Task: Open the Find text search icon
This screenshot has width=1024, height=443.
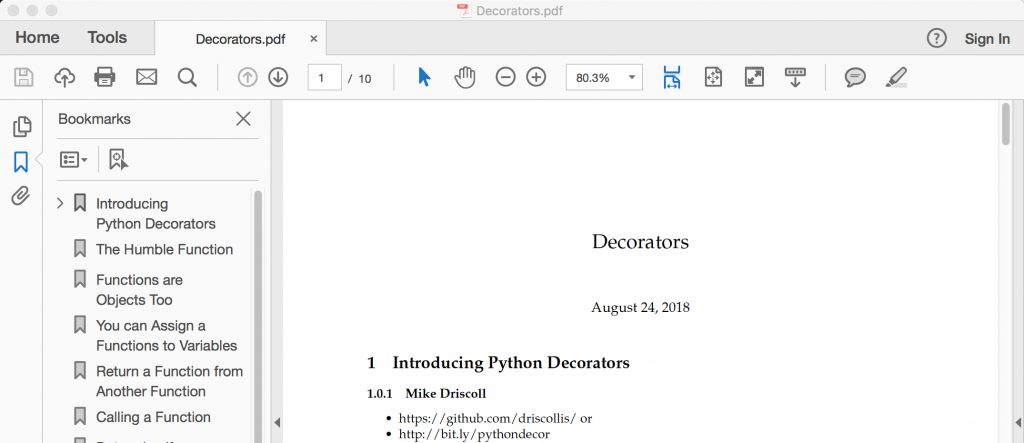Action: (x=187, y=77)
